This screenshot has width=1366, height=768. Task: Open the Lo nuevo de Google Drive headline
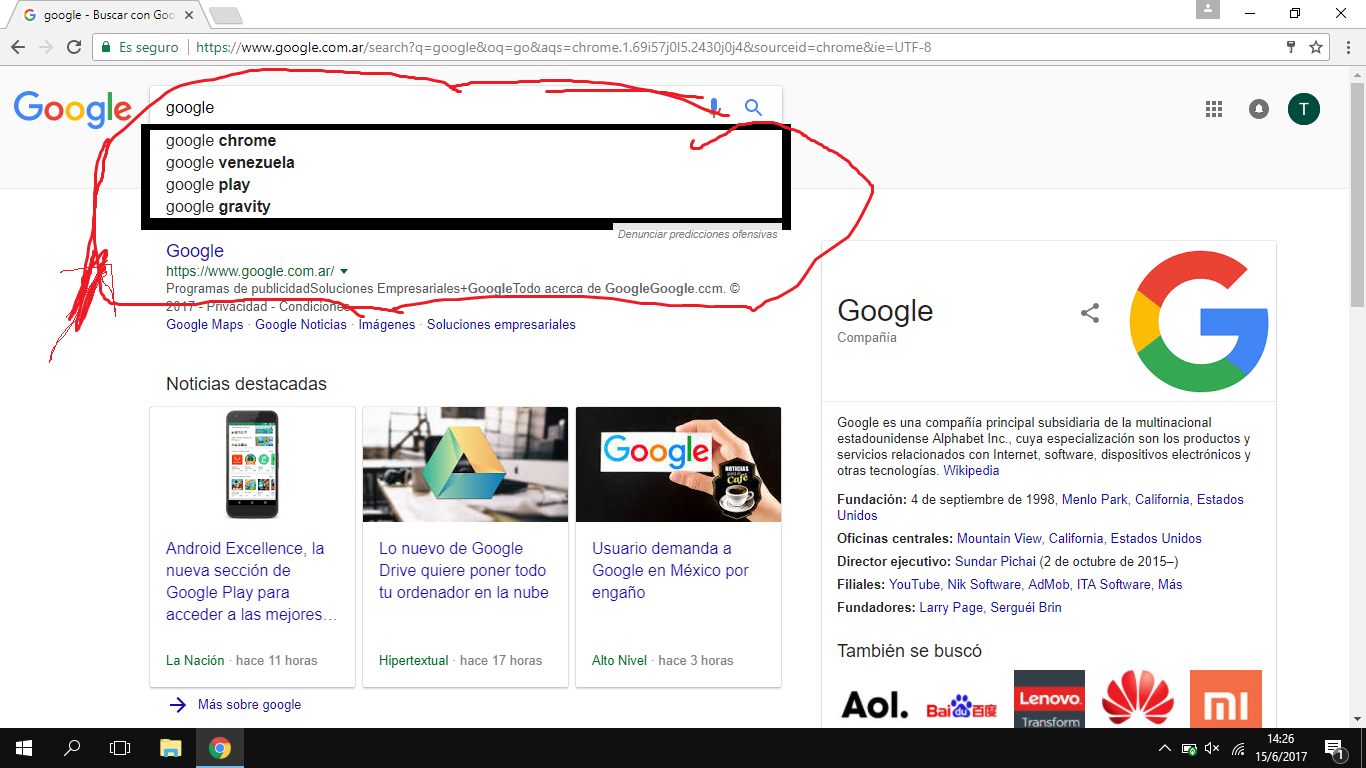[464, 570]
